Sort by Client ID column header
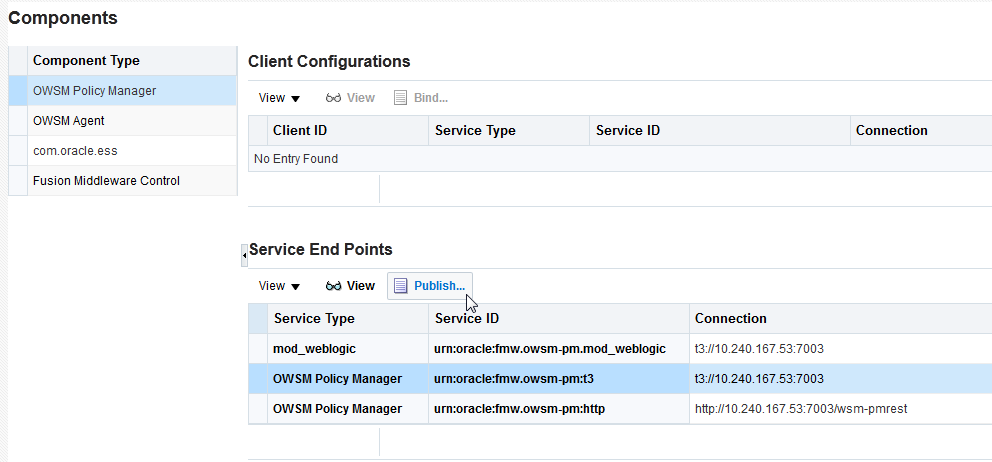992x462 pixels. (x=300, y=131)
